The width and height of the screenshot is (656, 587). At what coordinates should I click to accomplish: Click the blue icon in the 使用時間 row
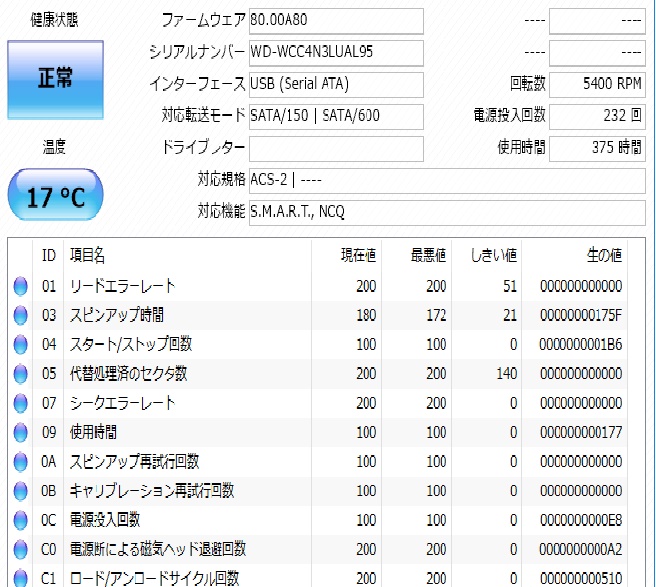[x=21, y=433]
